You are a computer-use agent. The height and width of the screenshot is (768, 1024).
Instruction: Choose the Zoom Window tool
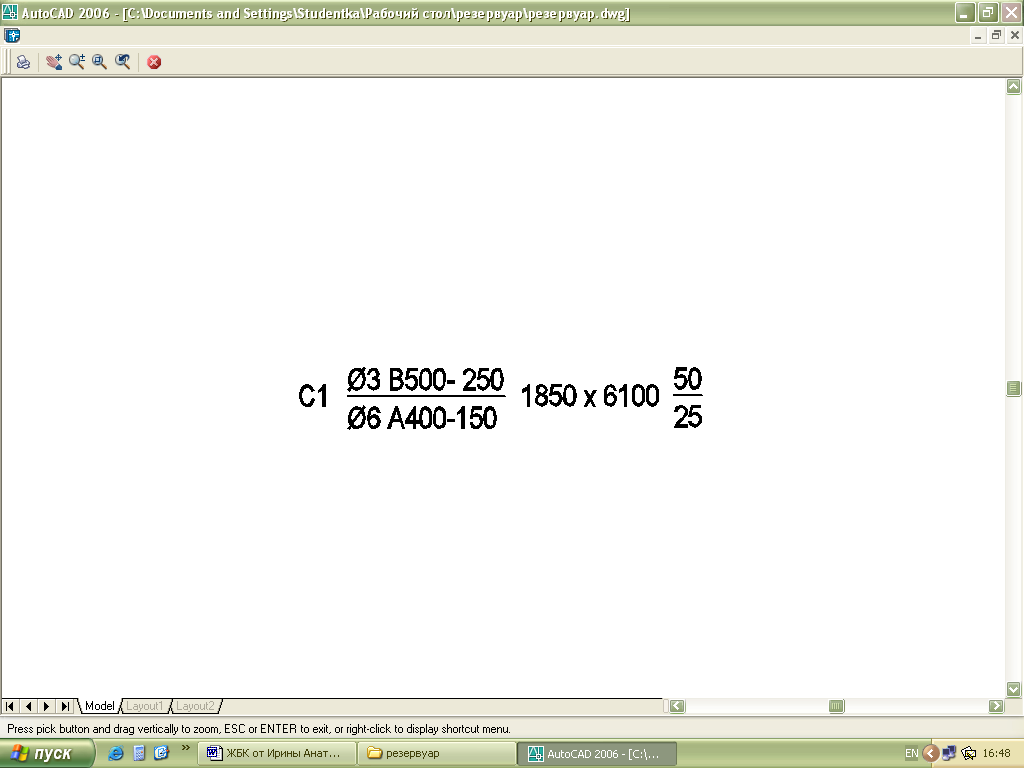coord(99,62)
